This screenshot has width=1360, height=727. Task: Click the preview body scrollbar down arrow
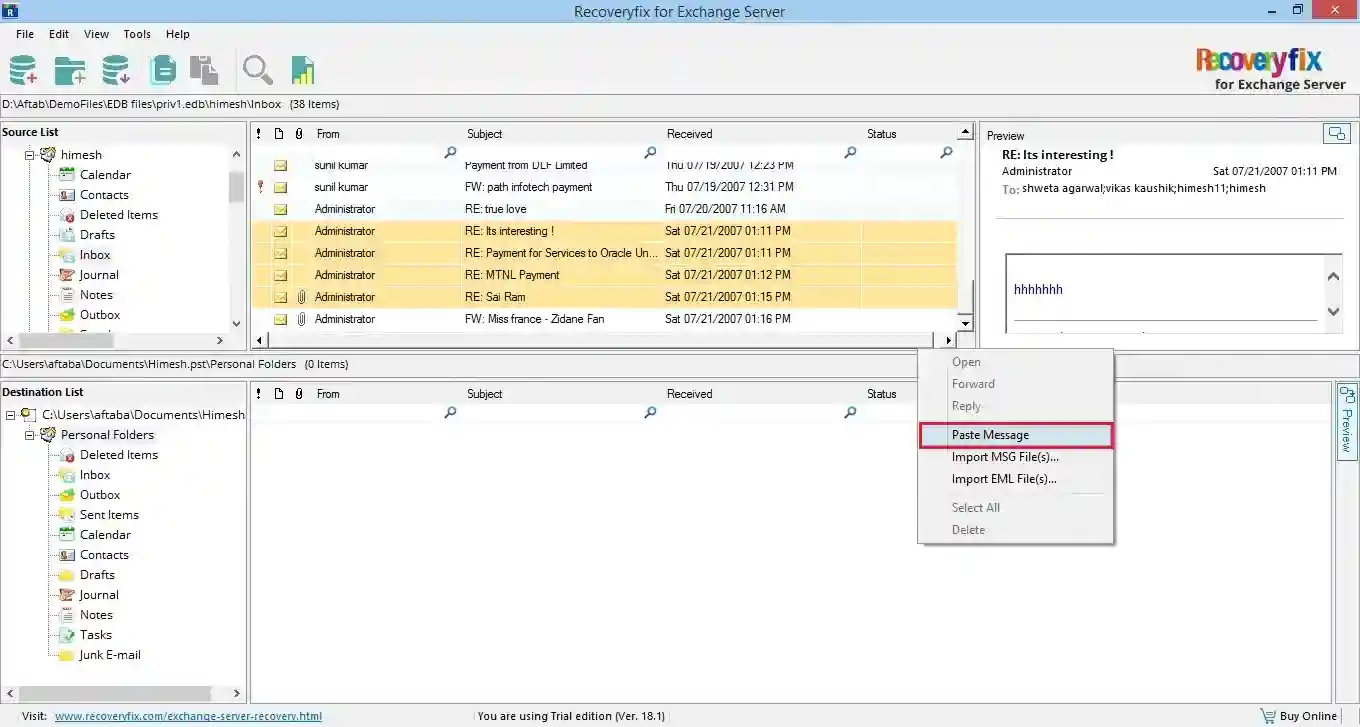point(1333,311)
